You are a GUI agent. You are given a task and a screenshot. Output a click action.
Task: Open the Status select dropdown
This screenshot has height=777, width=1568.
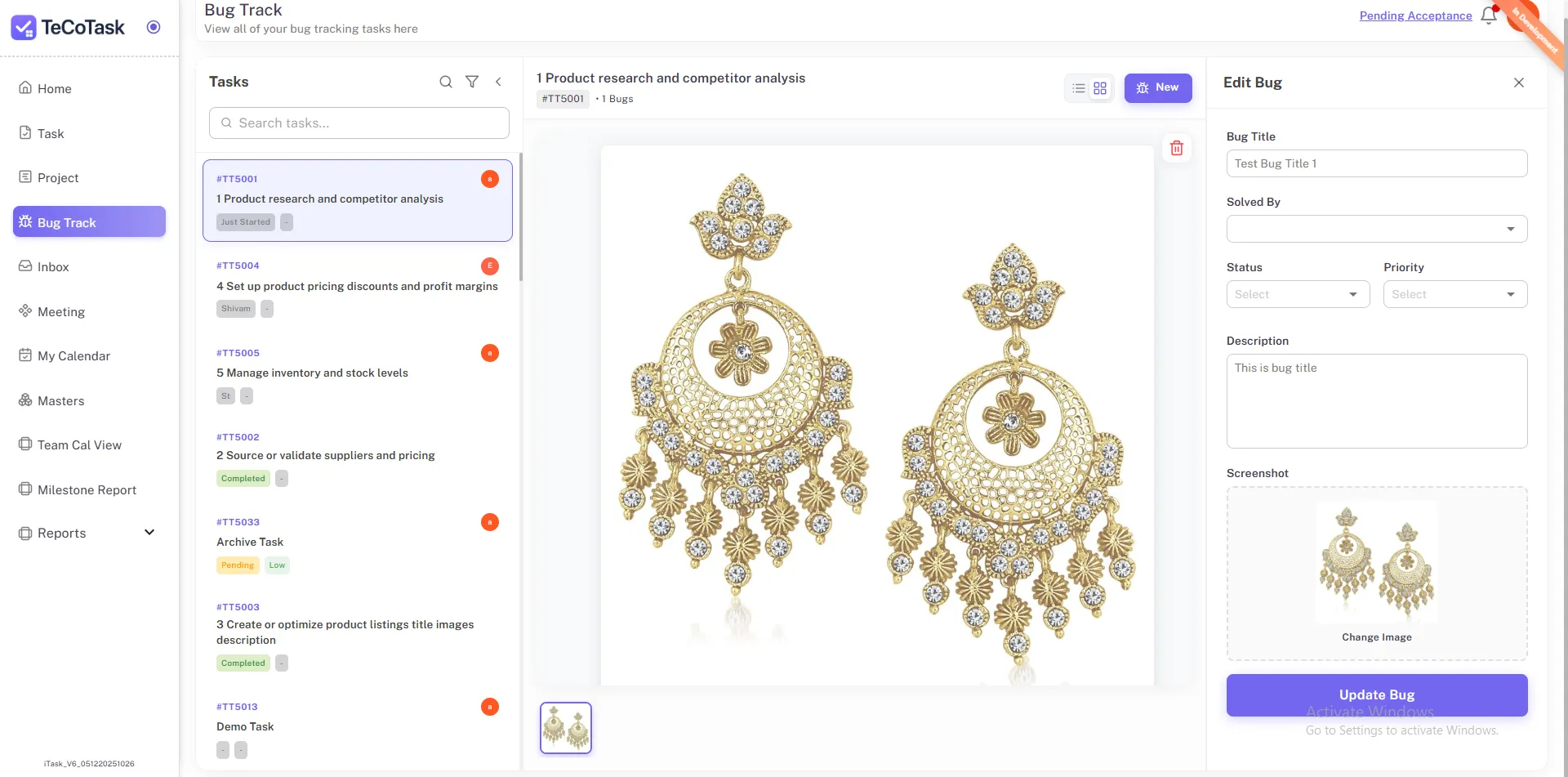coord(1298,294)
